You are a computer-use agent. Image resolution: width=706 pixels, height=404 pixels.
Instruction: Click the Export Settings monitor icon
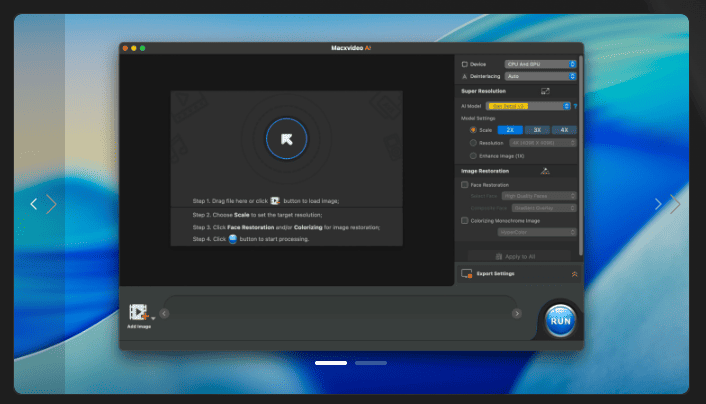point(466,274)
